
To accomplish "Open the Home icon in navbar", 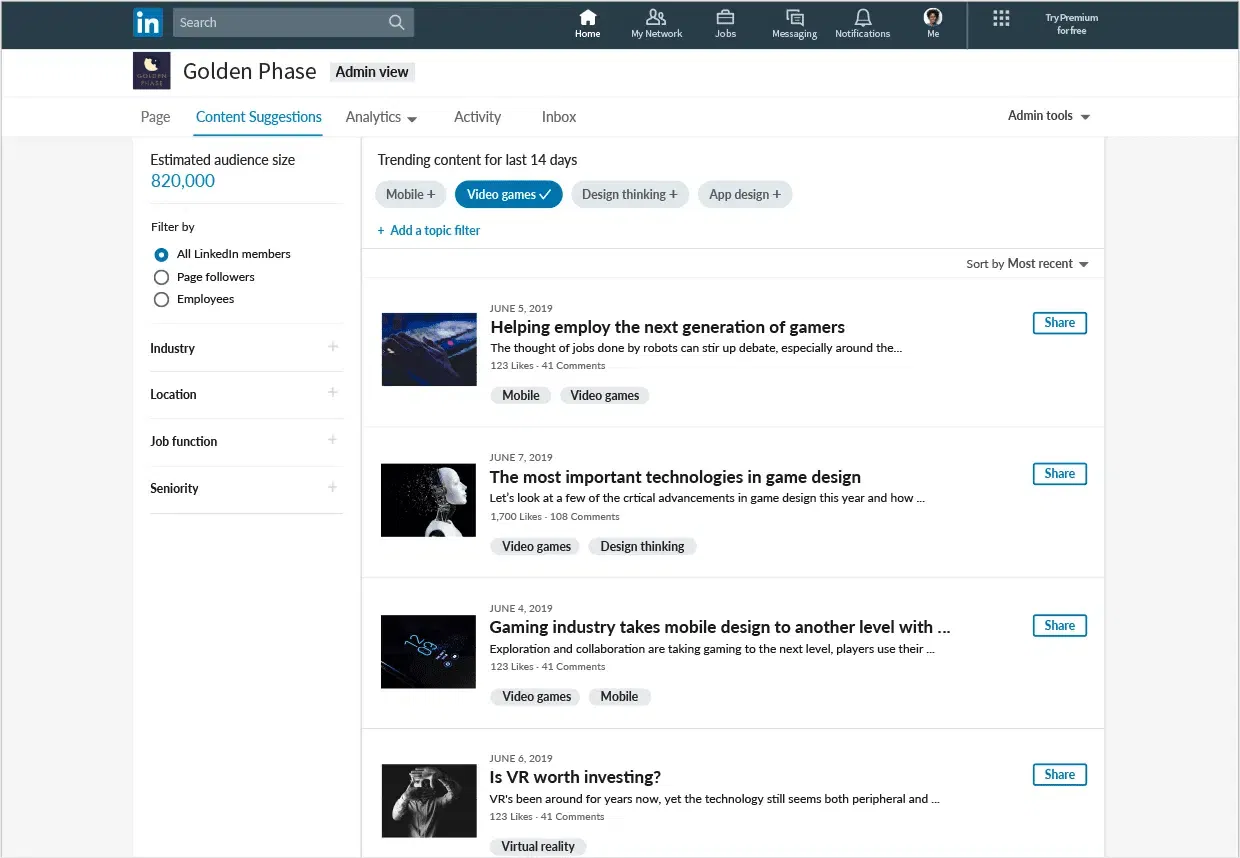I will click(x=588, y=17).
